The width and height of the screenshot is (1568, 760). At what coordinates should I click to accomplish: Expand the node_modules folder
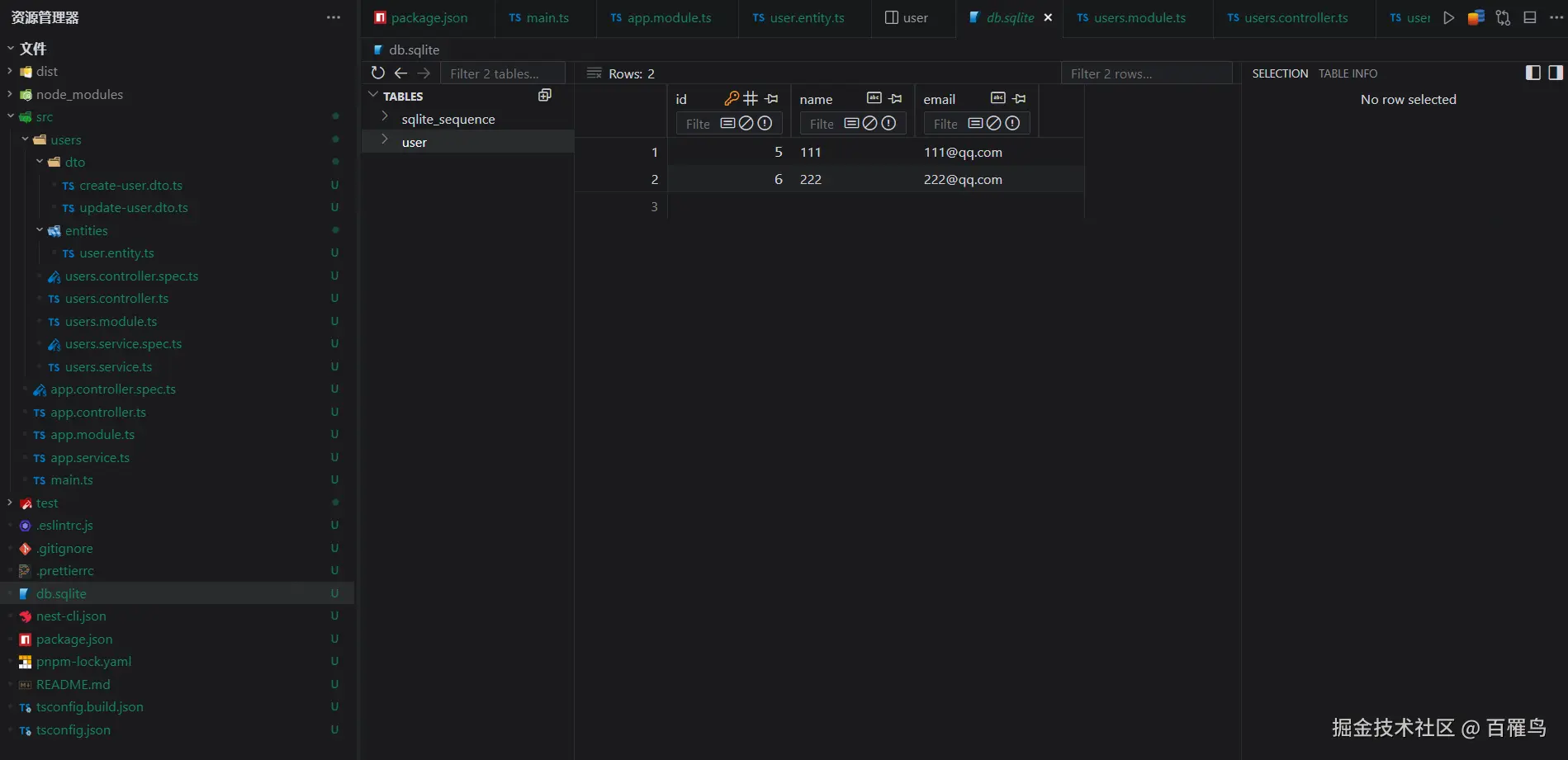(10, 94)
